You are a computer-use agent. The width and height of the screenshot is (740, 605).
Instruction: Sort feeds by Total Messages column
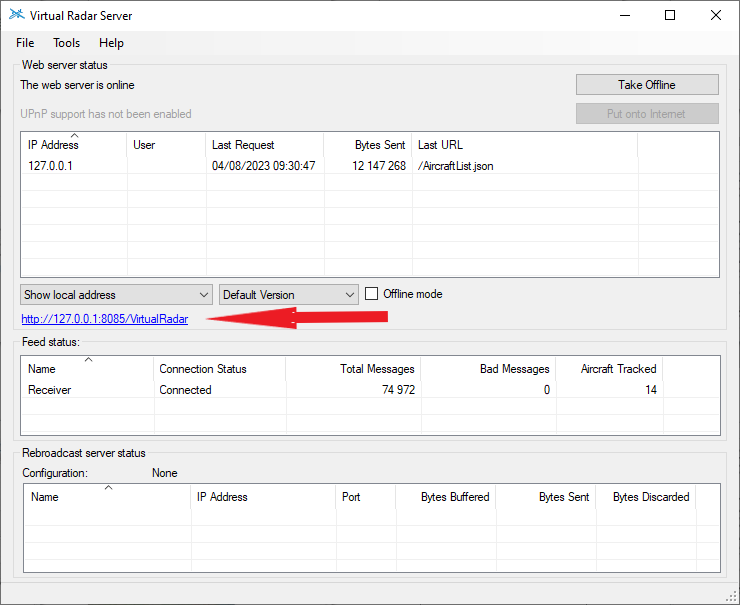pos(353,369)
